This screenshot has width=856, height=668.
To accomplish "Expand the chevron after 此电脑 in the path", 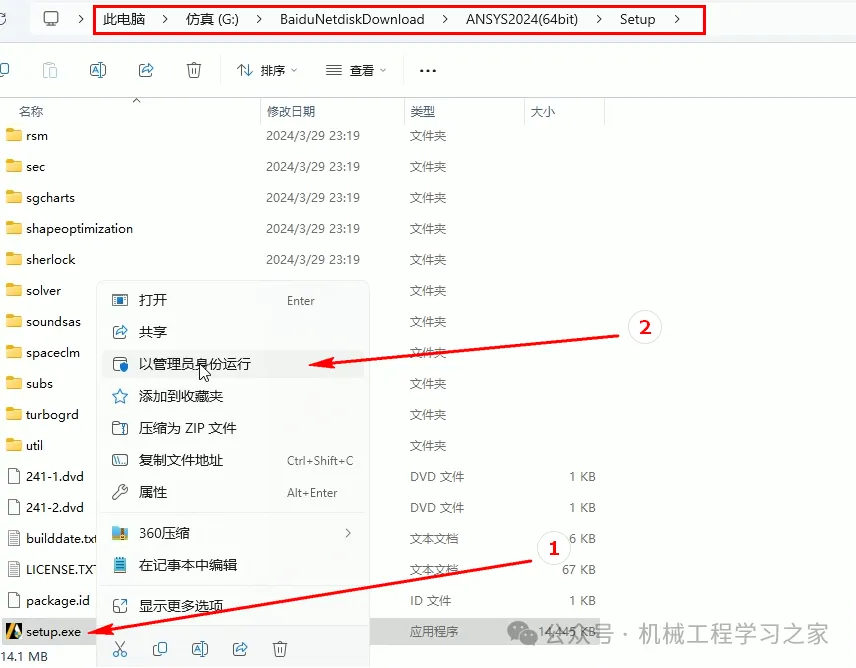I will (x=165, y=19).
